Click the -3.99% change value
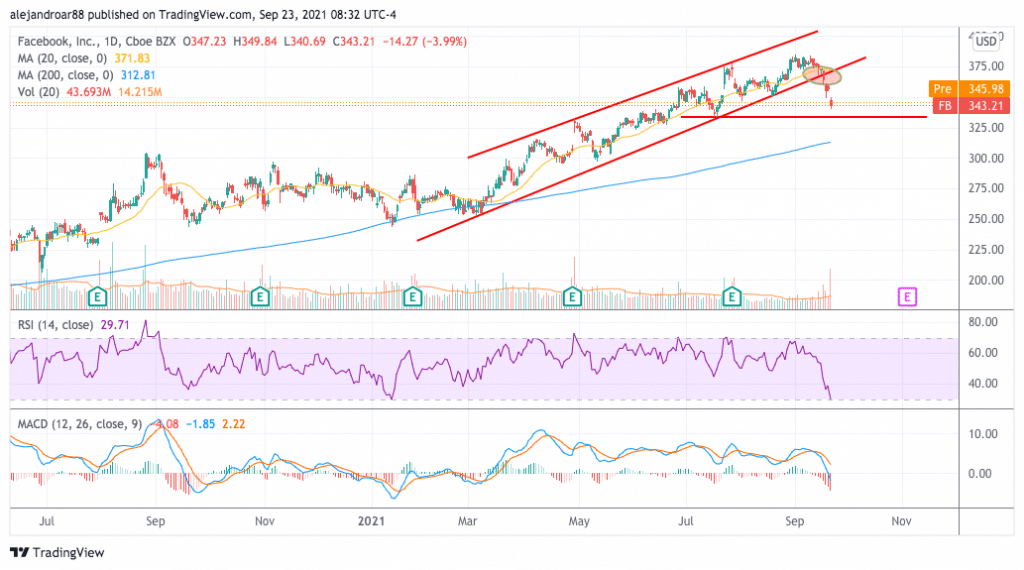 tap(444, 41)
